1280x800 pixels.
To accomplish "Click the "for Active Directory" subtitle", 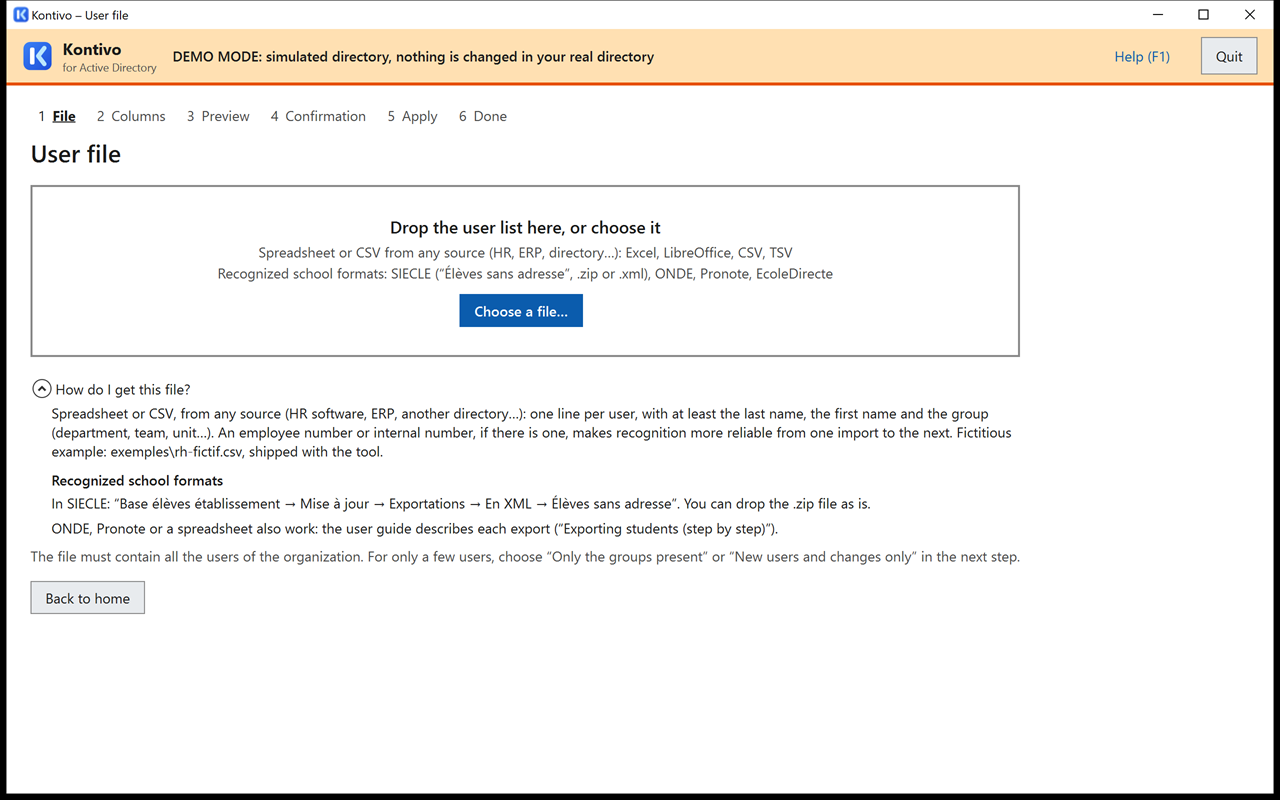I will [110, 68].
